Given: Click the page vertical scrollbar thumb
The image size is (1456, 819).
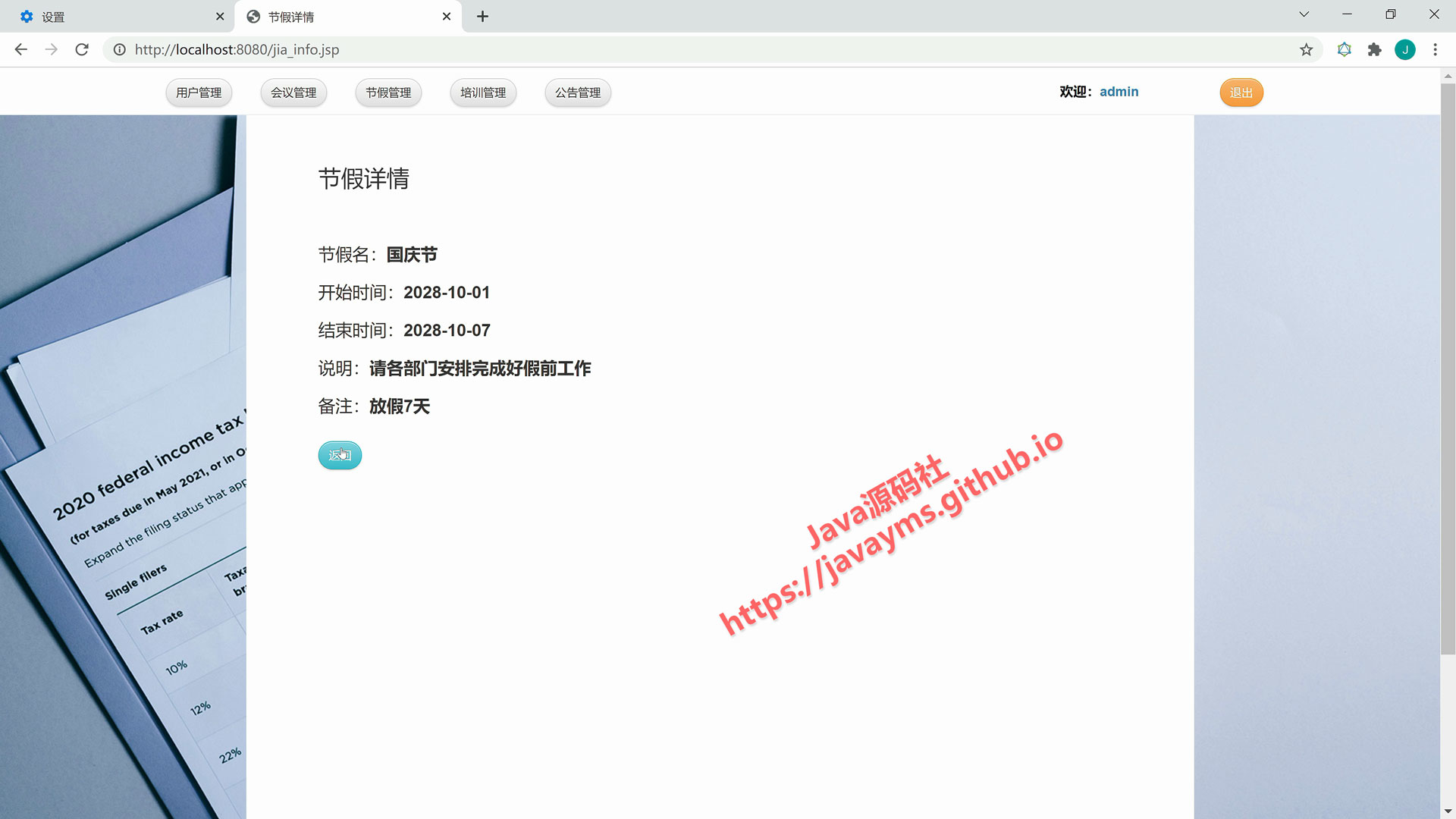Looking at the screenshot, I should pyautogui.click(x=1448, y=369).
